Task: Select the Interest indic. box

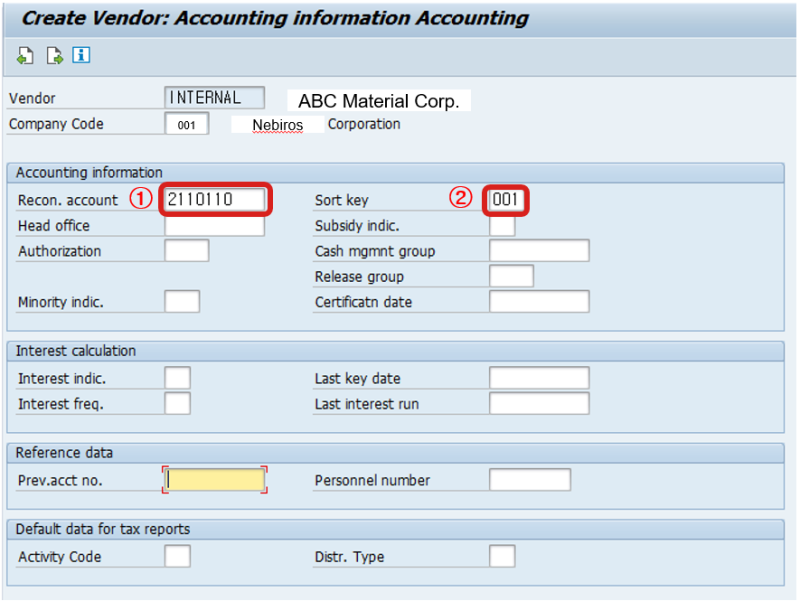Action: tap(178, 378)
